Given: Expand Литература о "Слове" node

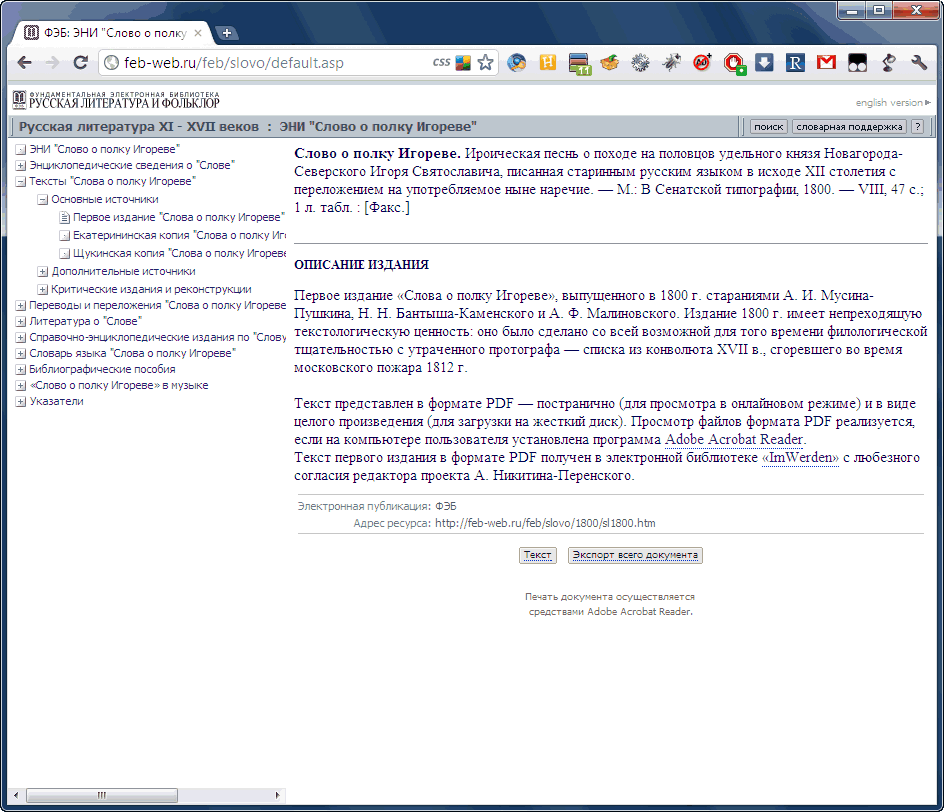Looking at the screenshot, I should 20,321.
